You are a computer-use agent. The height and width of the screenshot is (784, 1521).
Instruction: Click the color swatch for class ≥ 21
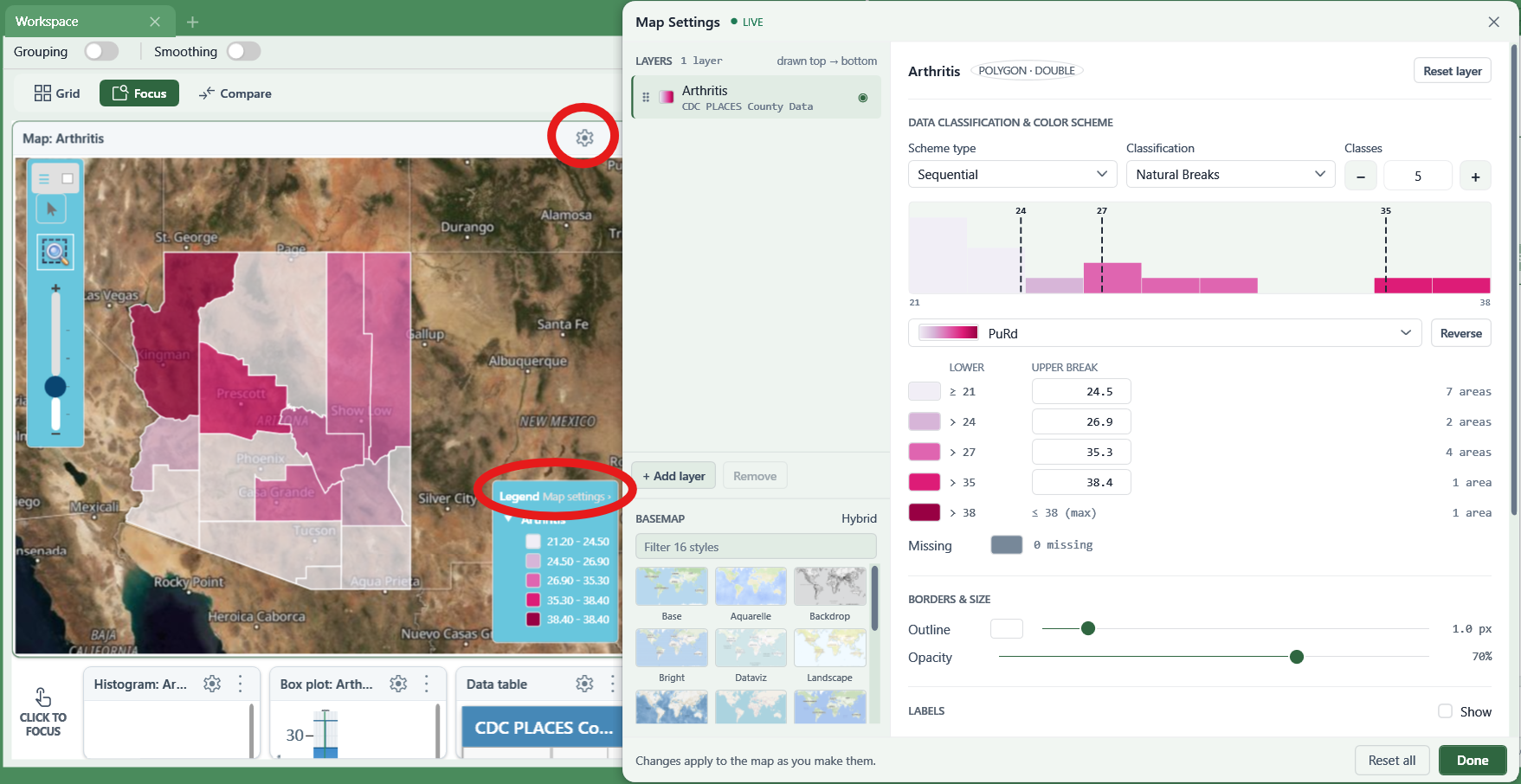(x=925, y=391)
